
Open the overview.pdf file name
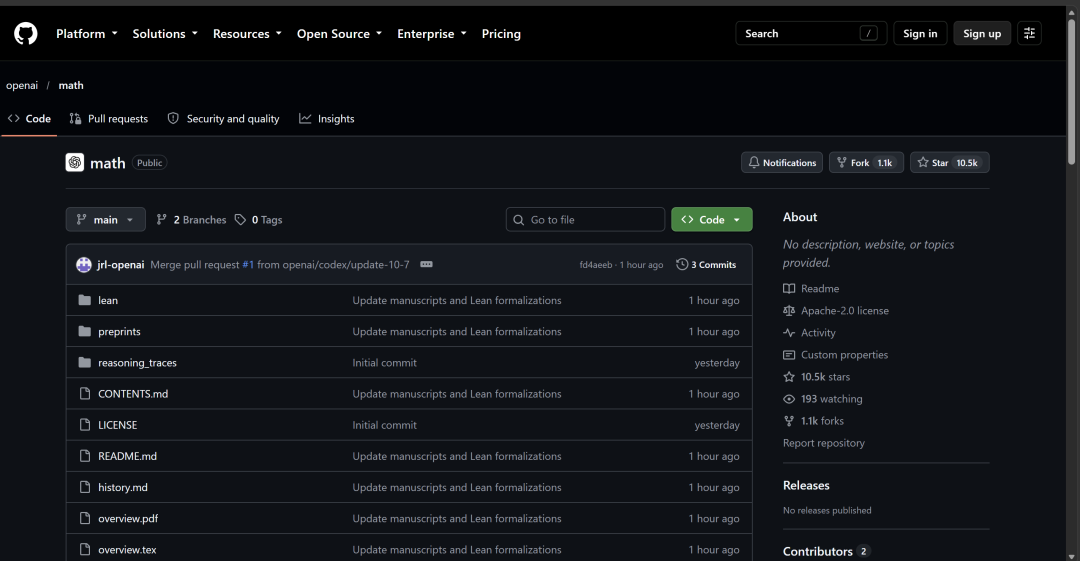pyautogui.click(x=128, y=518)
